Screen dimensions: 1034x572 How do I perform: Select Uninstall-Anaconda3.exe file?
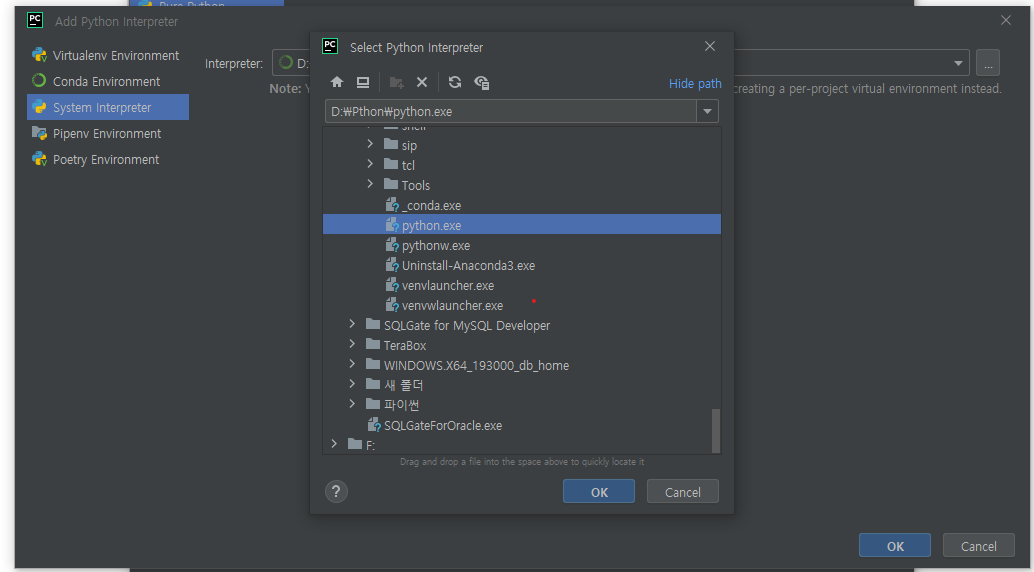coord(468,266)
